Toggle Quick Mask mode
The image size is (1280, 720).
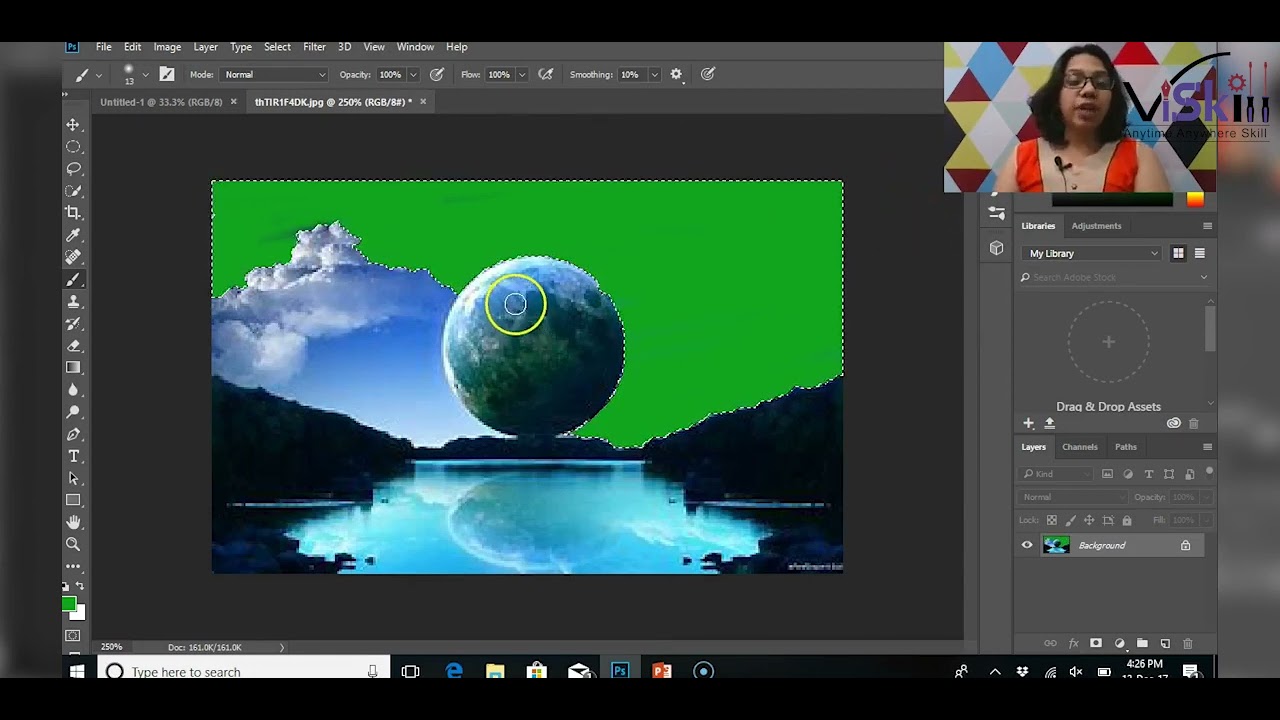click(73, 636)
